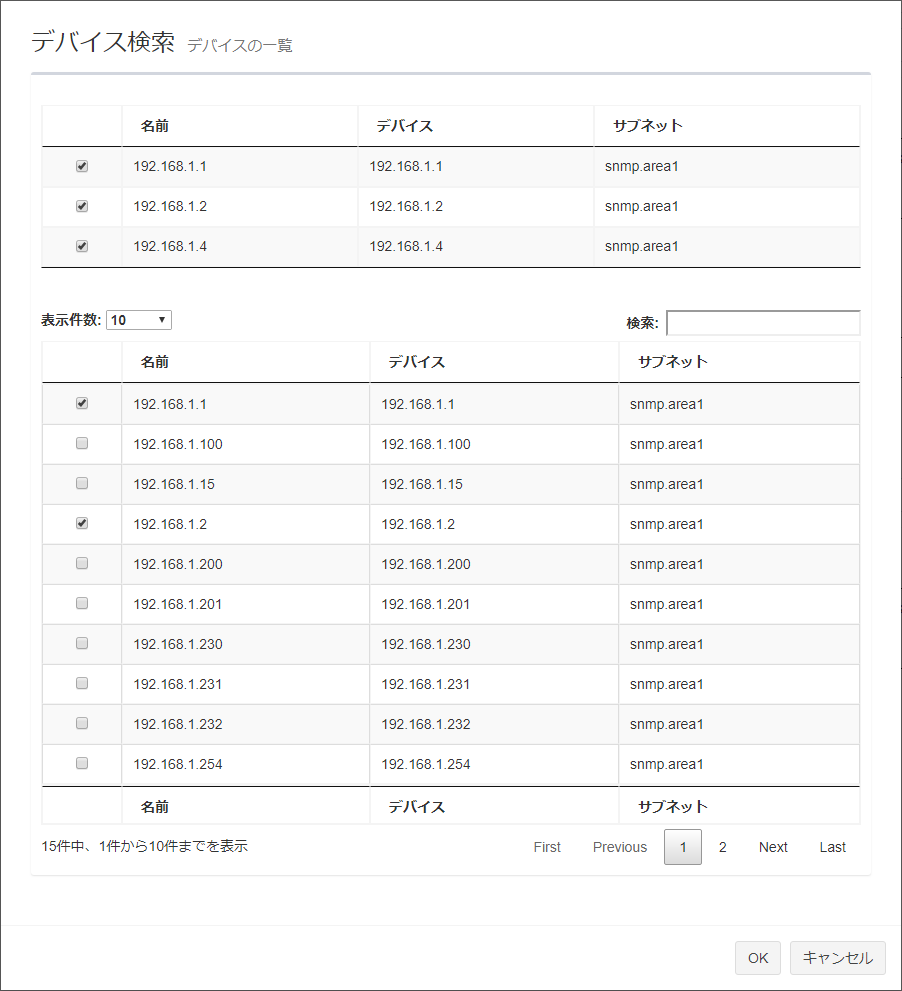Click the Next pagination link

pos(773,847)
